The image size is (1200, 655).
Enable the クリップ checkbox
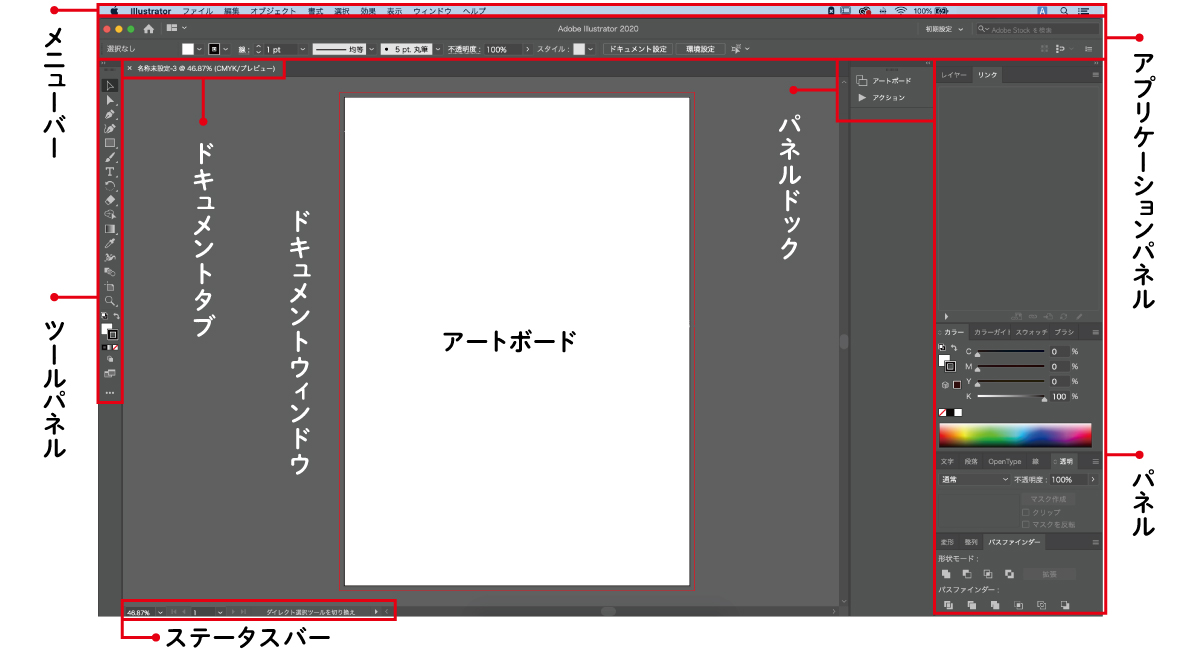1025,512
